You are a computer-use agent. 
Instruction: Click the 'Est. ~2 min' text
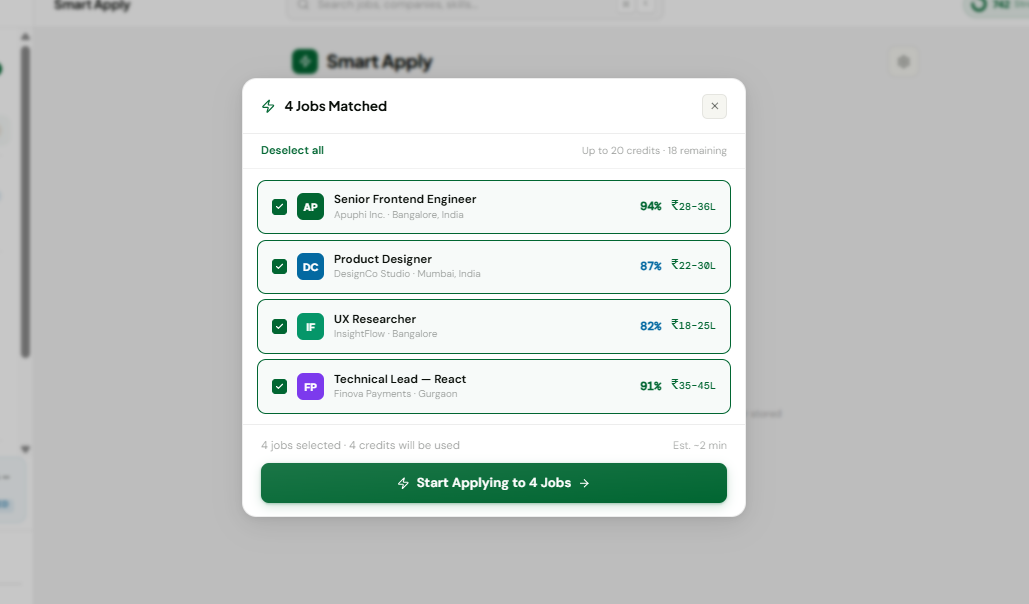700,445
